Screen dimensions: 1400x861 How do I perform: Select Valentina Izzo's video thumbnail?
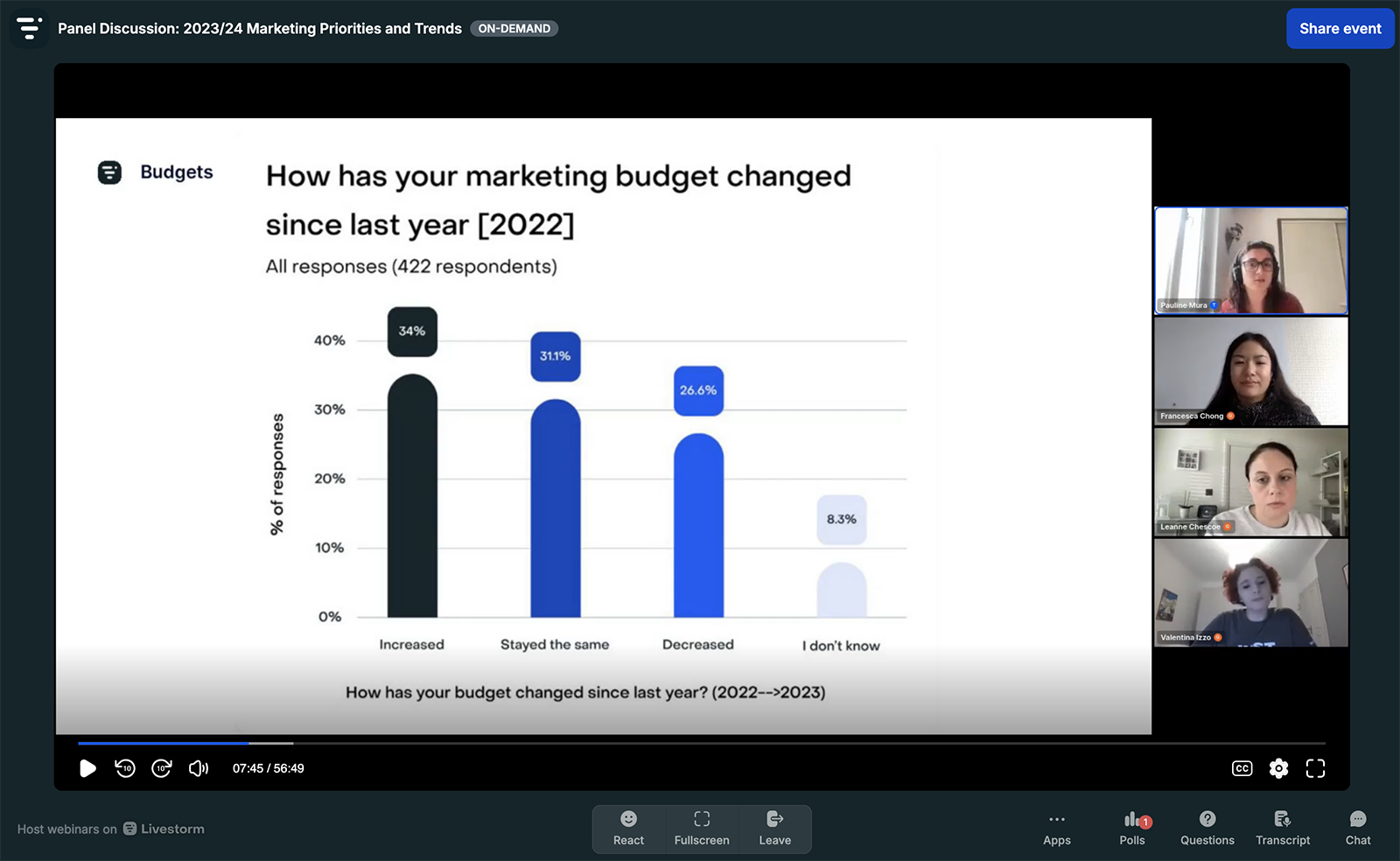coord(1251,592)
